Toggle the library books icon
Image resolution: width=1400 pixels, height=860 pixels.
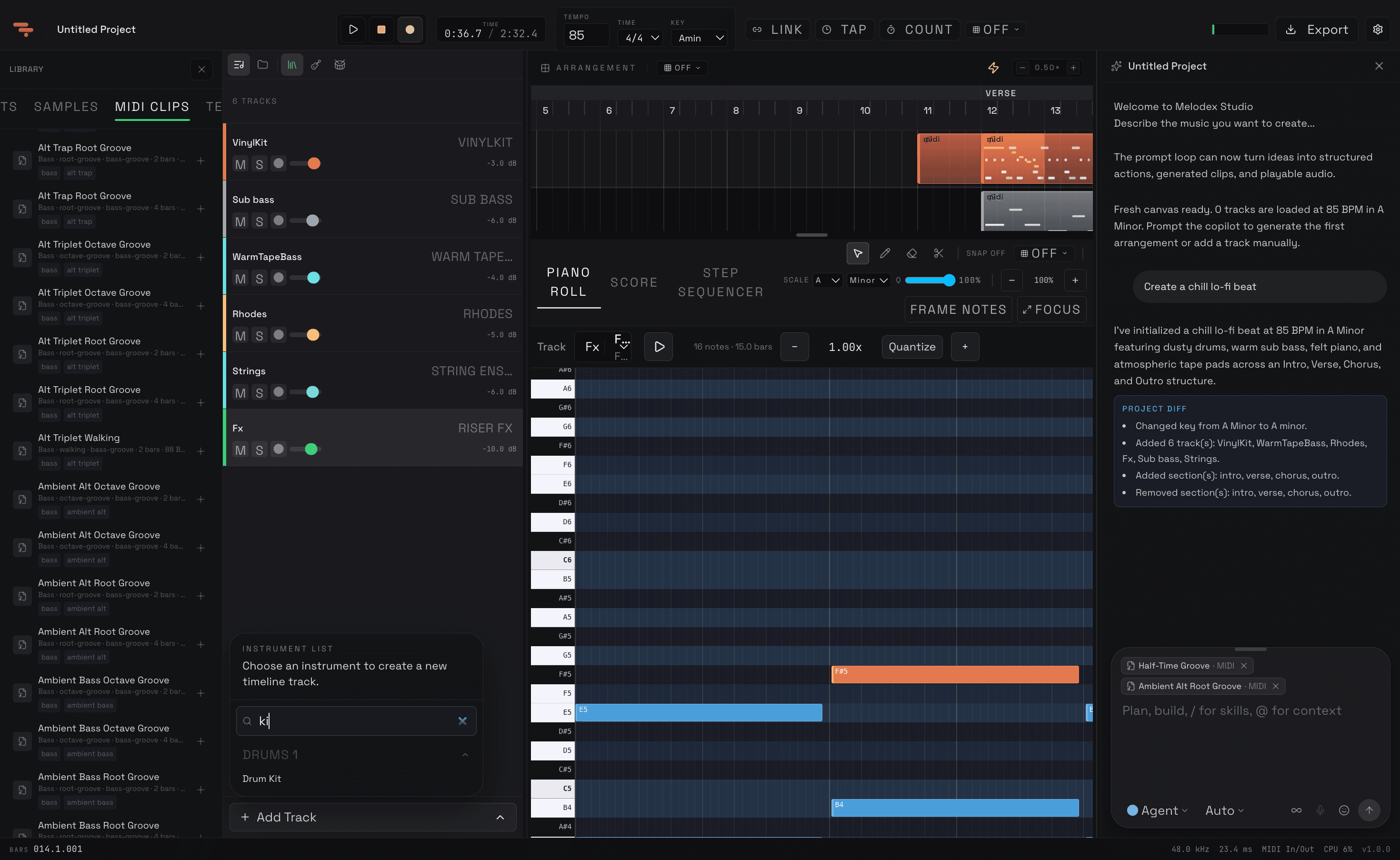pyautogui.click(x=292, y=65)
